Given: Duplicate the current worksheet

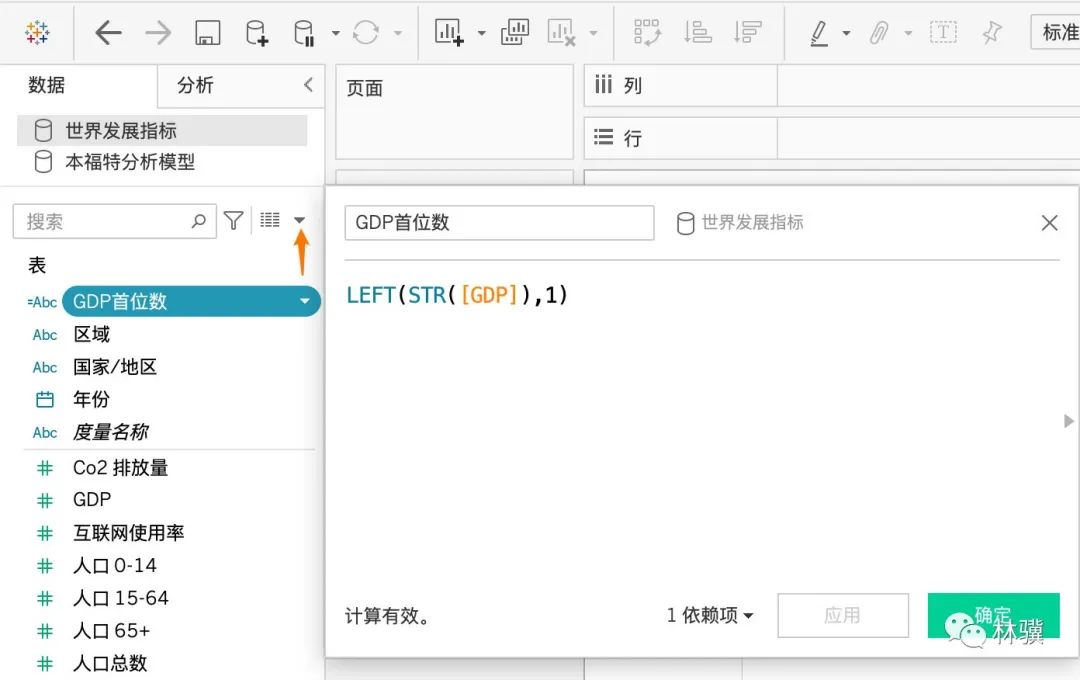Looking at the screenshot, I should pyautogui.click(x=515, y=32).
